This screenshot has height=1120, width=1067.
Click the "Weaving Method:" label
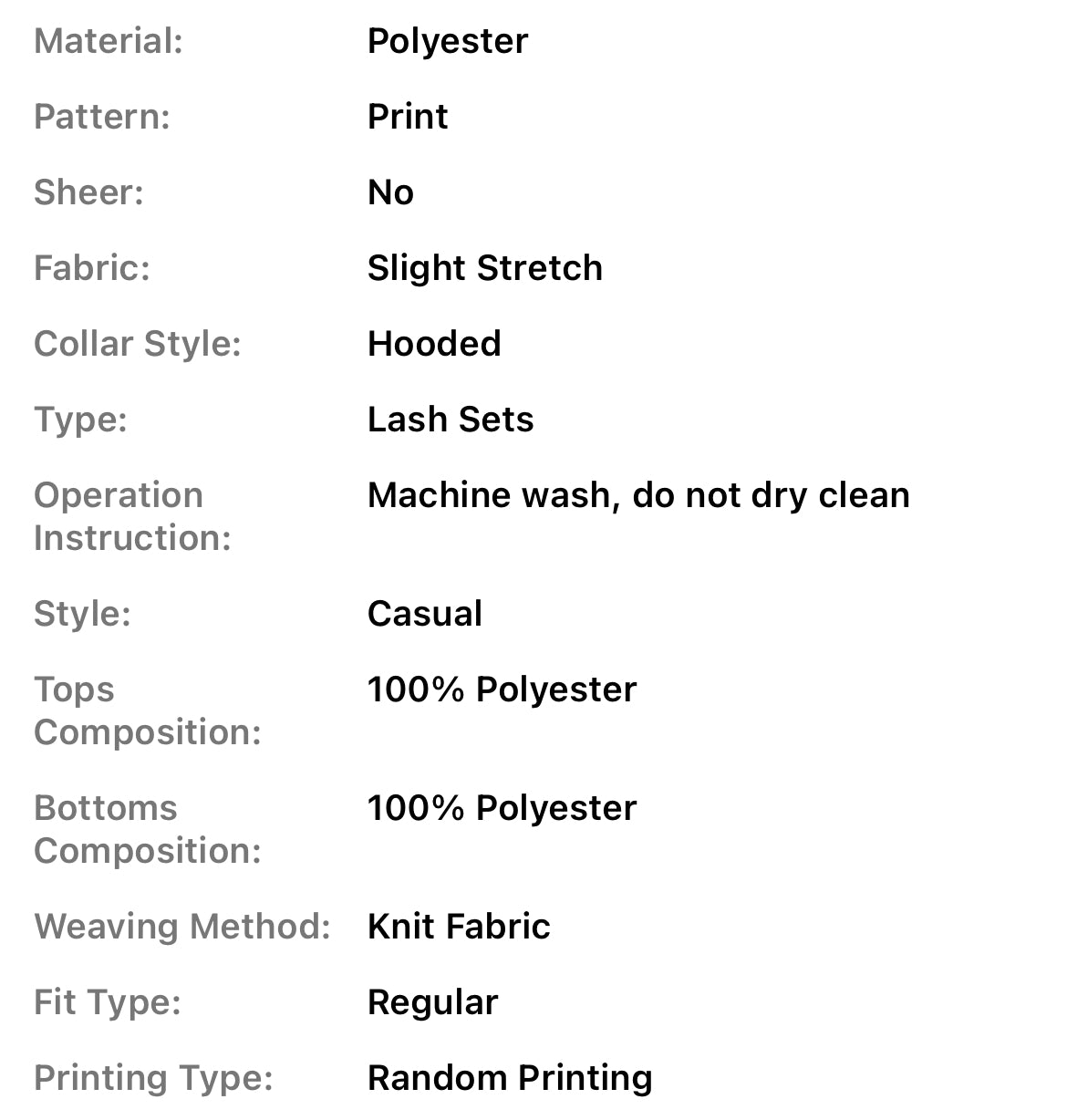coord(181,927)
